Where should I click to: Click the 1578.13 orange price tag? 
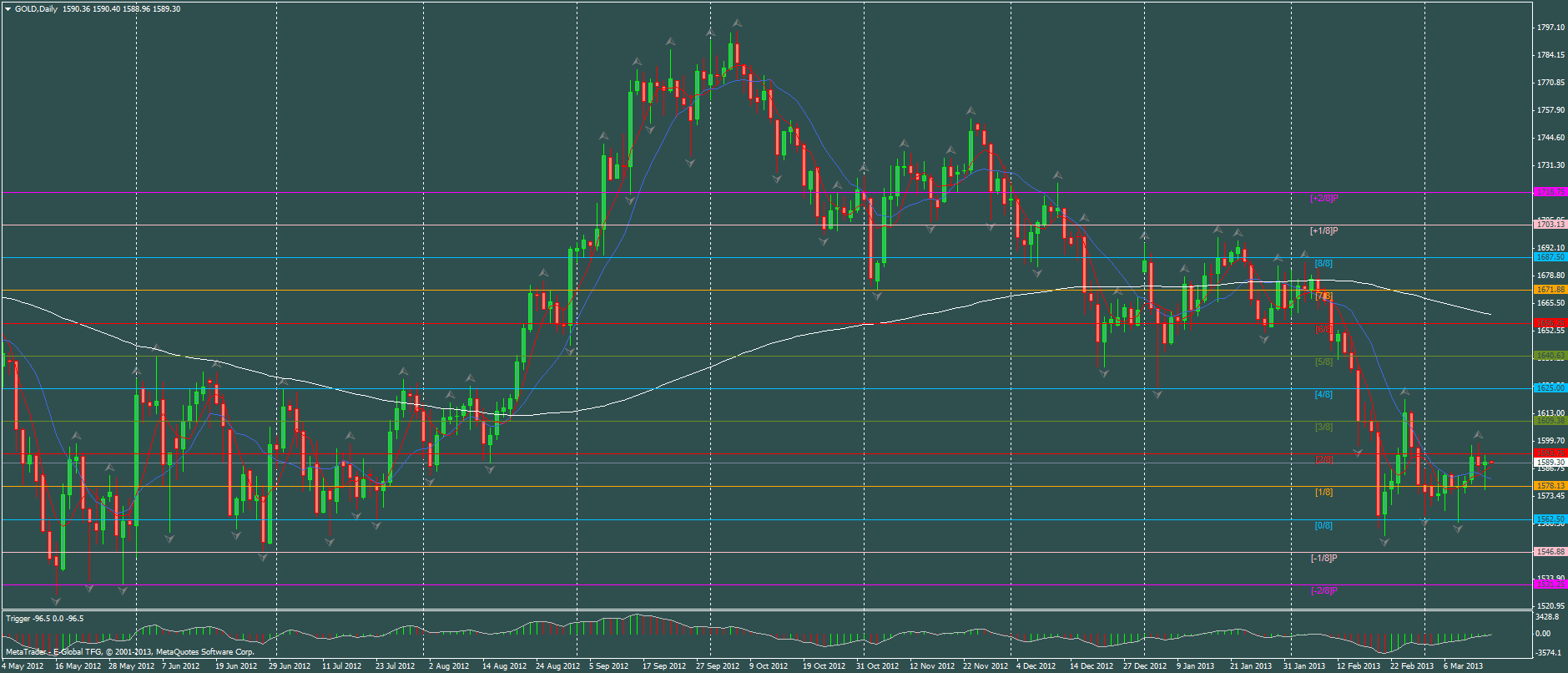coord(1550,486)
